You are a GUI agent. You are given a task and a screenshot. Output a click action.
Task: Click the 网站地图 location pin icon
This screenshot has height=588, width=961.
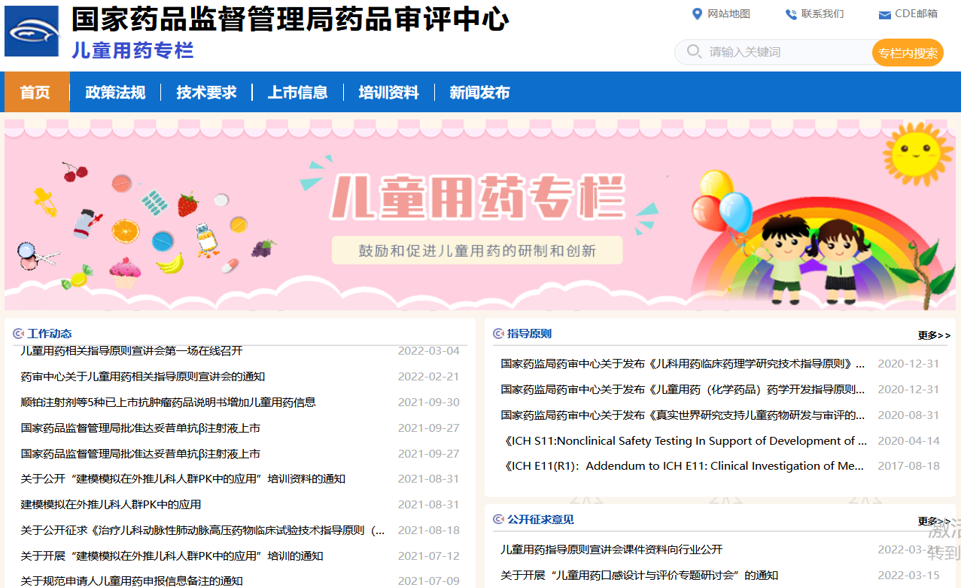click(697, 14)
